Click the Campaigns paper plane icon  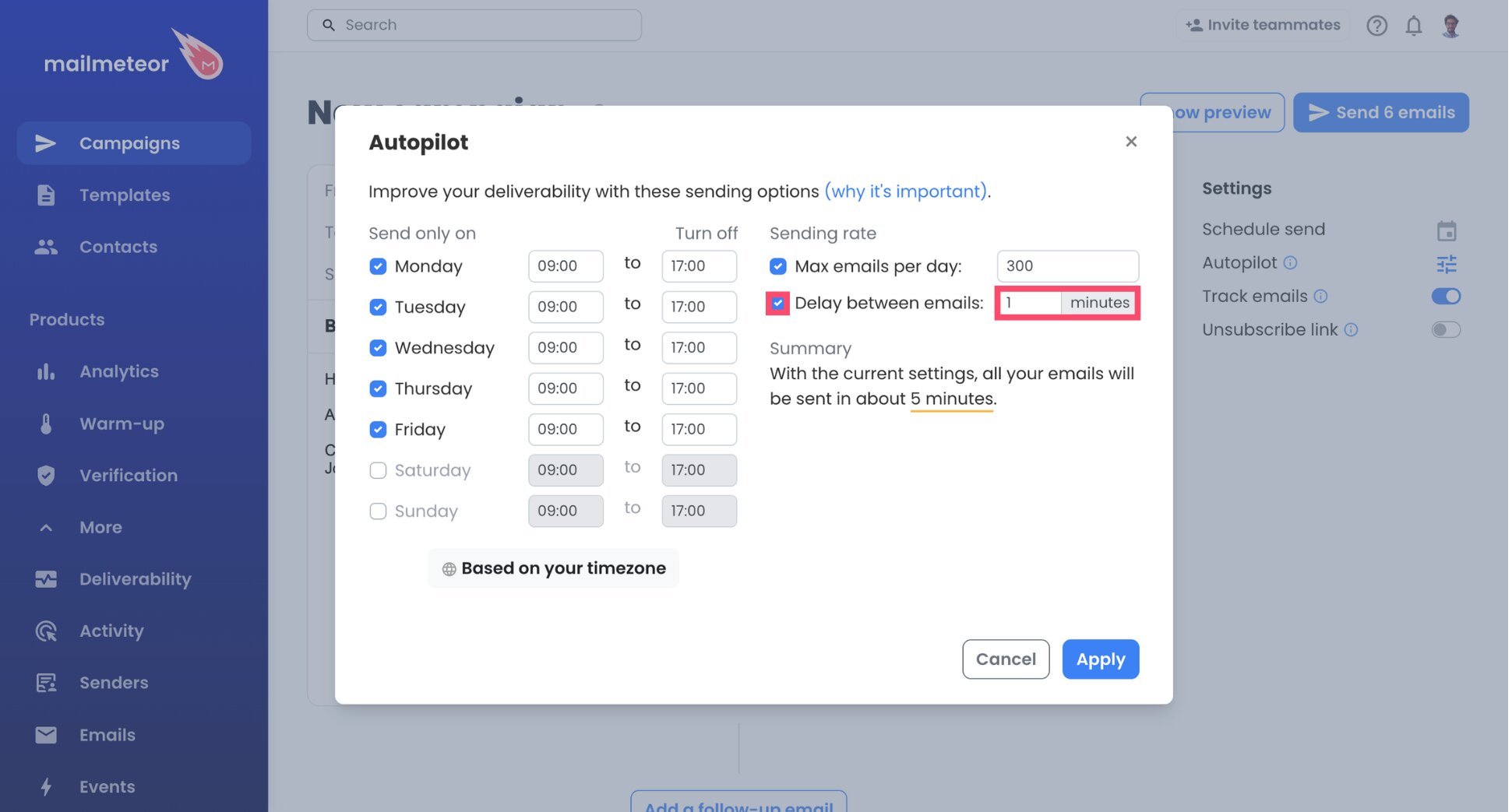click(46, 143)
